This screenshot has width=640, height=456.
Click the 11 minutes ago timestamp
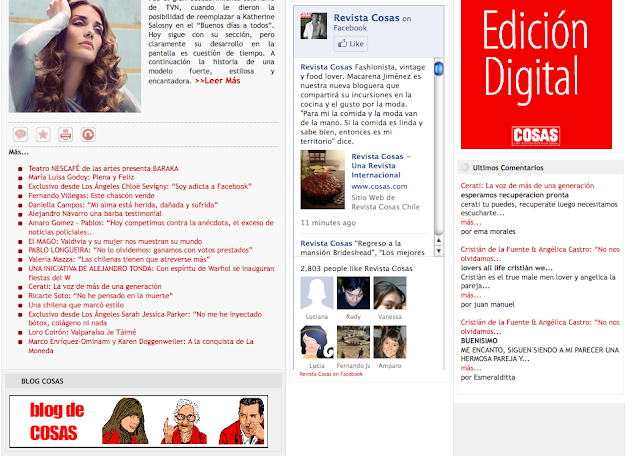[x=328, y=223]
